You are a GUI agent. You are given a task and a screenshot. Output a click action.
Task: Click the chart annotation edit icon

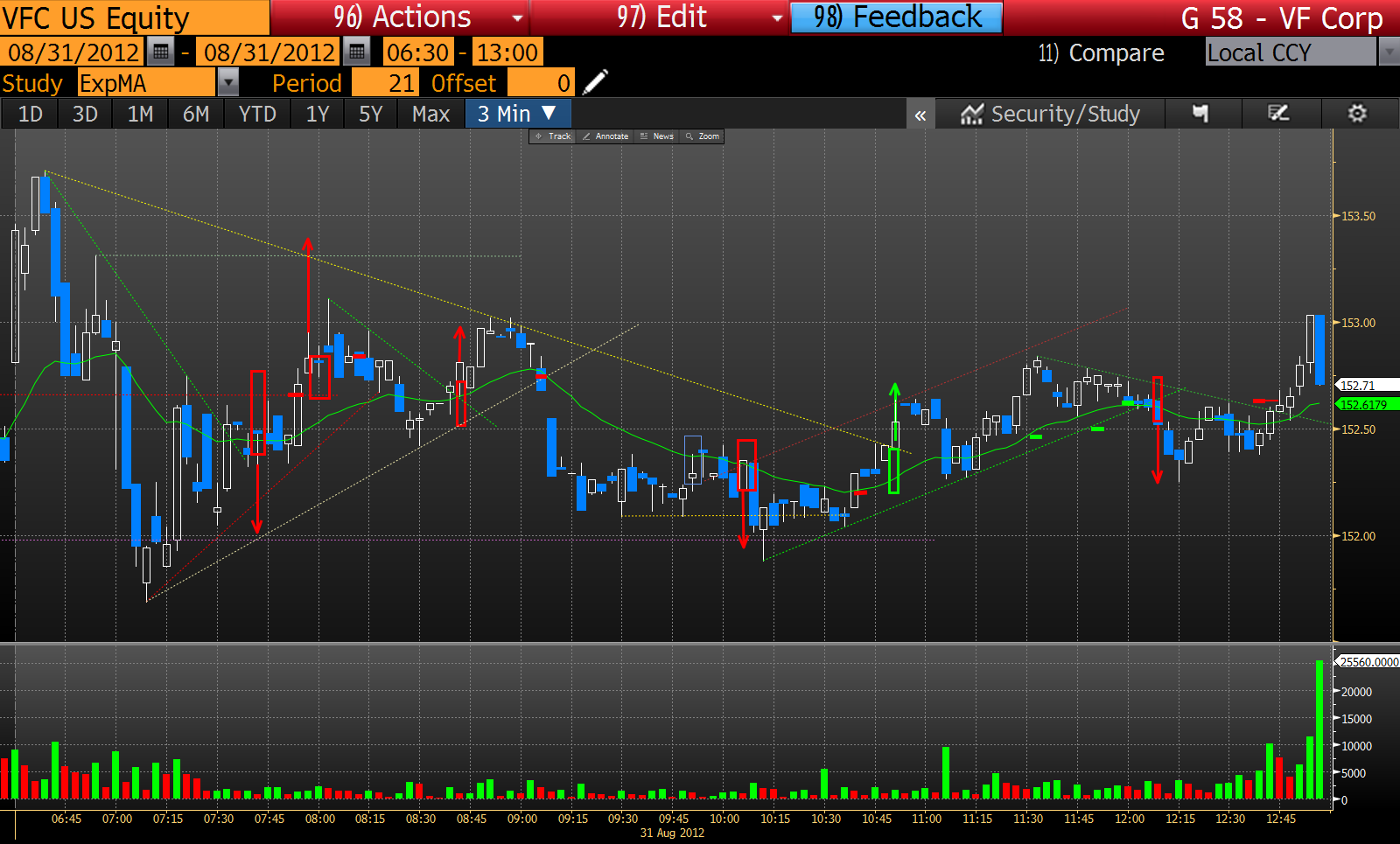(1278, 114)
